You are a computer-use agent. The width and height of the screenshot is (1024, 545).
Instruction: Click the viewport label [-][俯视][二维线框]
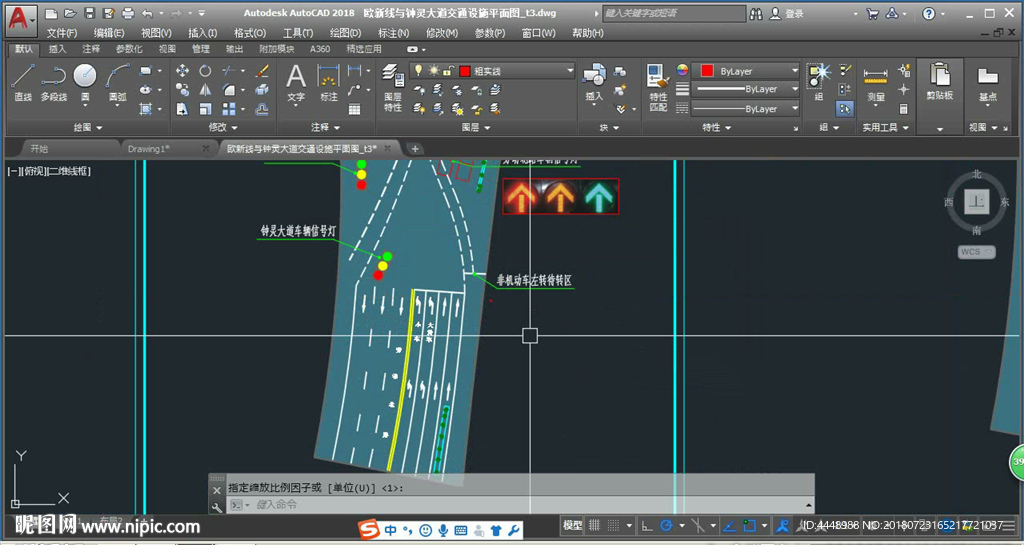(49, 171)
